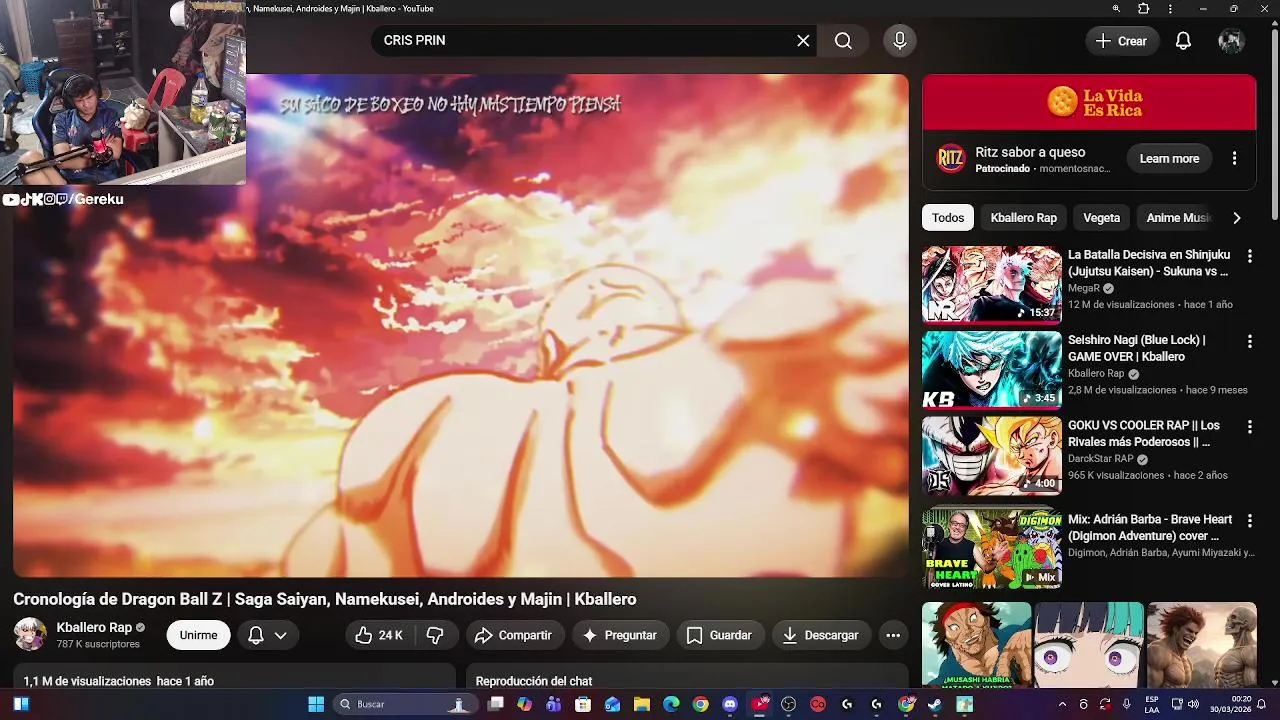Open the browser zoom magnifier icon
Image resolution: width=1280 pixels, height=720 pixels.
[x=1116, y=9]
